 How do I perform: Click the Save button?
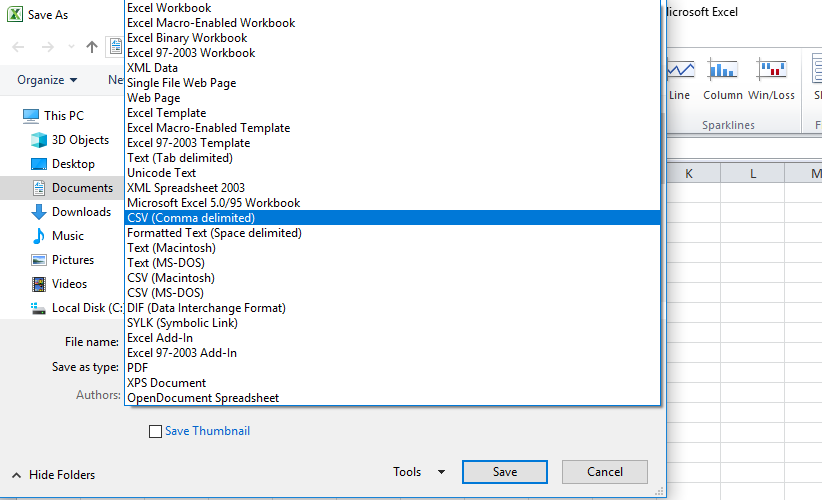[x=504, y=472]
